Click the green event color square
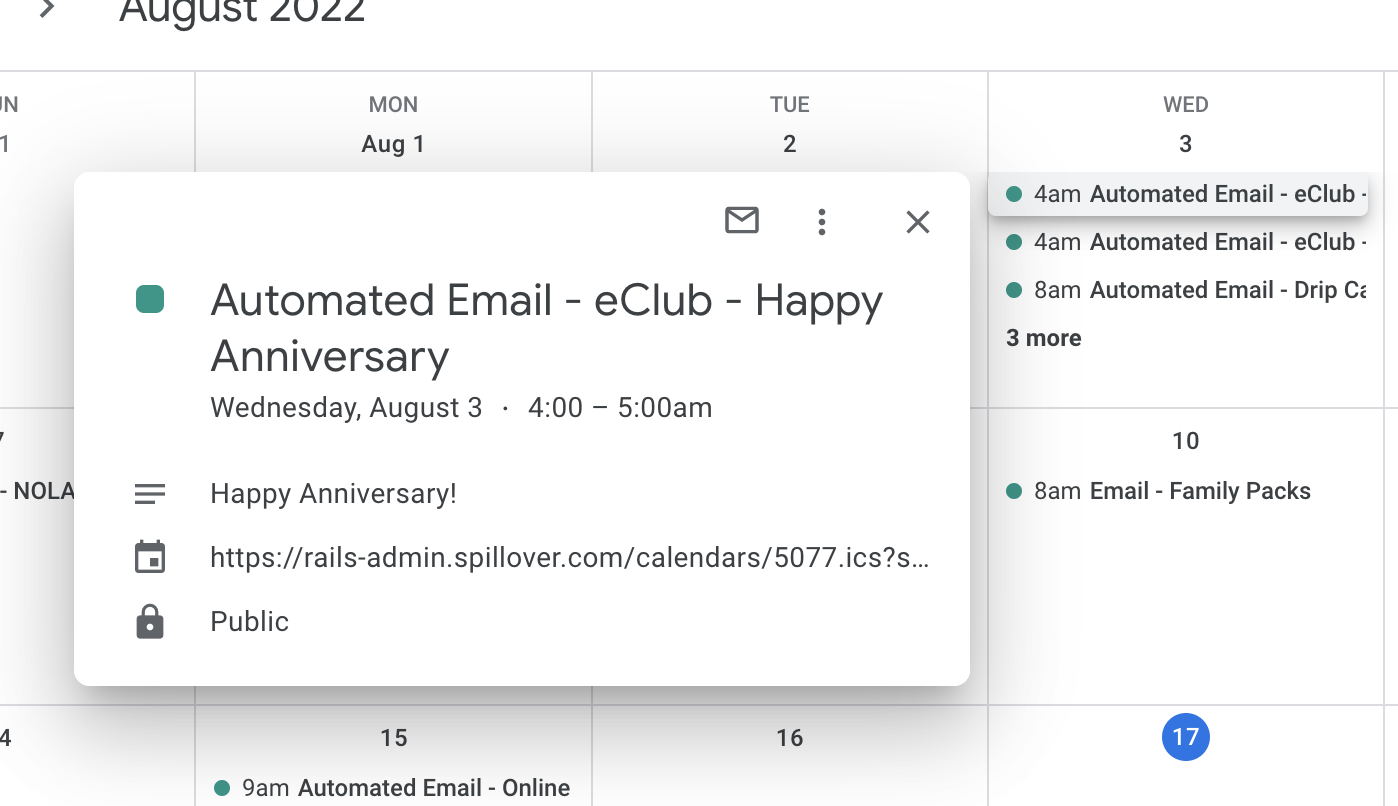 pos(150,299)
